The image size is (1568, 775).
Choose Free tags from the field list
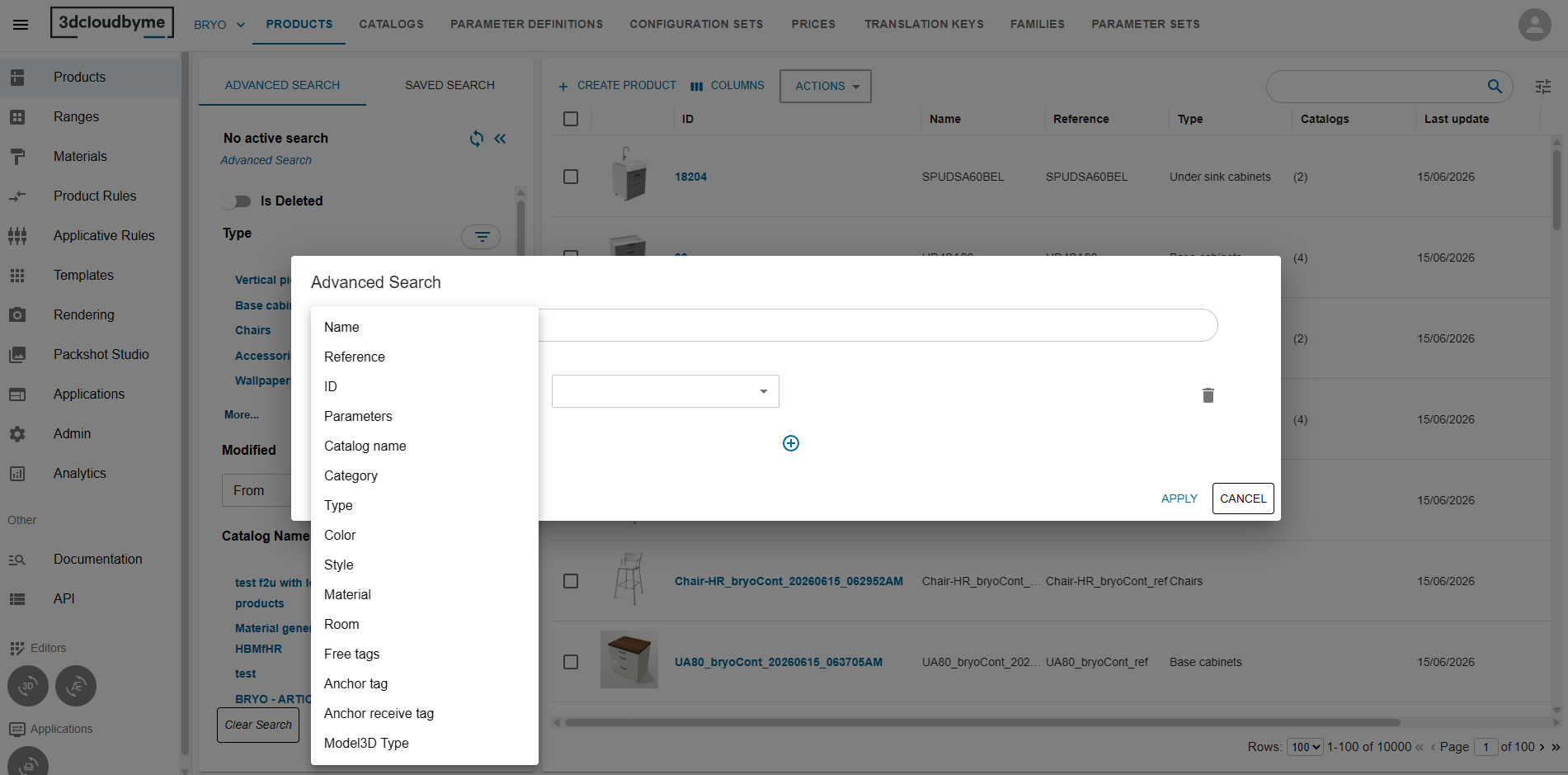(425, 654)
